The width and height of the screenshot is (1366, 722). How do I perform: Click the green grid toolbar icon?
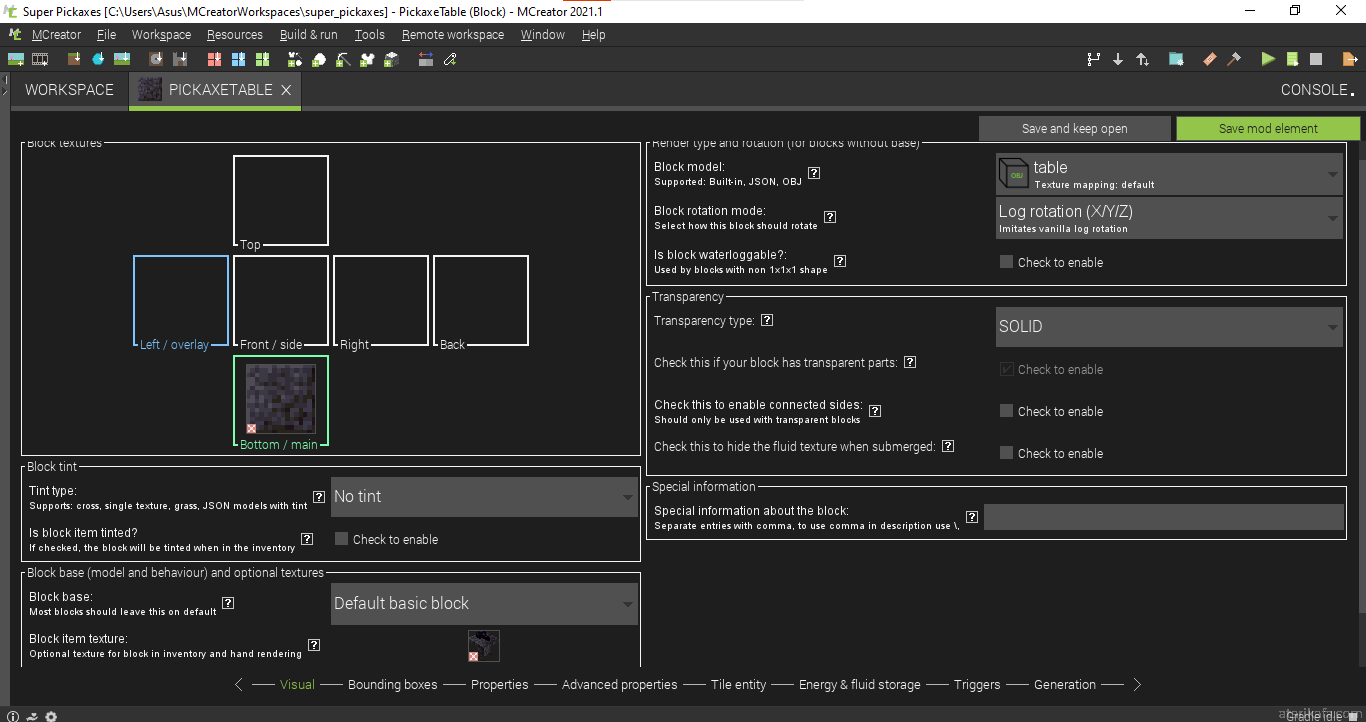(262, 59)
